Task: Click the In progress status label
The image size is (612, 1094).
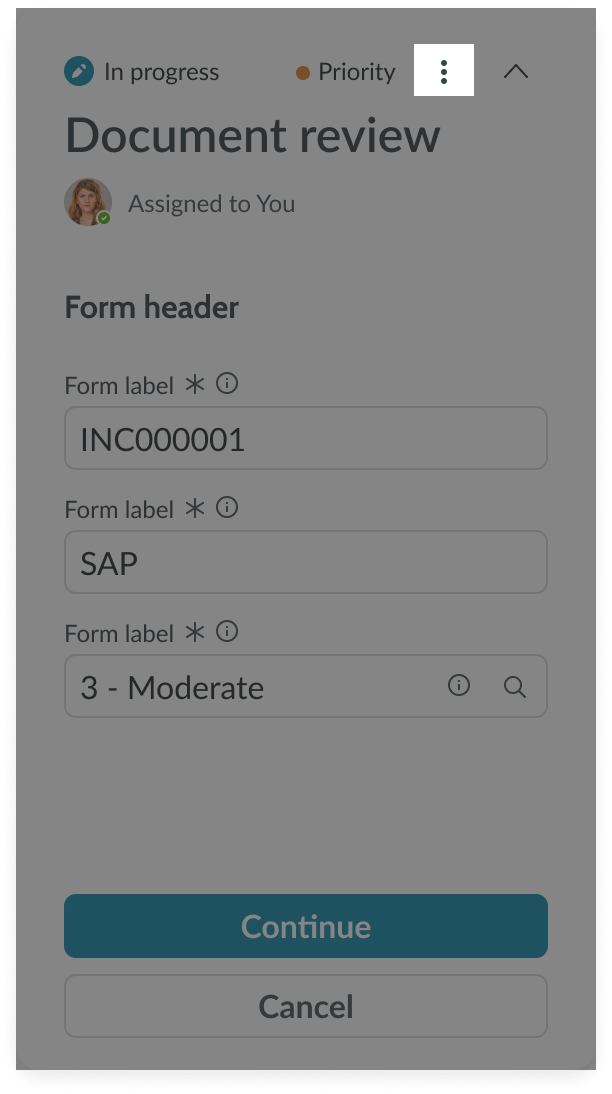Action: point(161,72)
